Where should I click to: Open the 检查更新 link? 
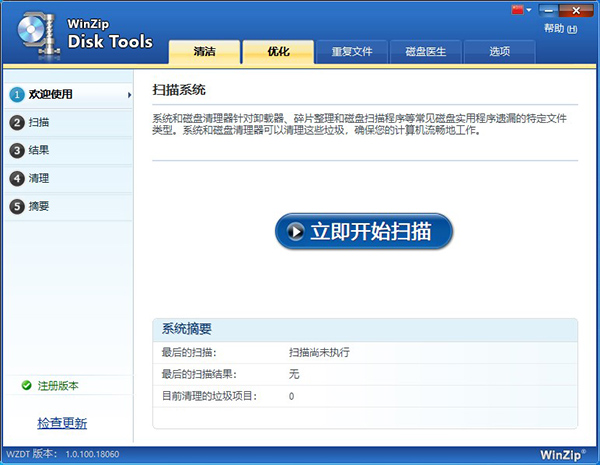(62, 423)
